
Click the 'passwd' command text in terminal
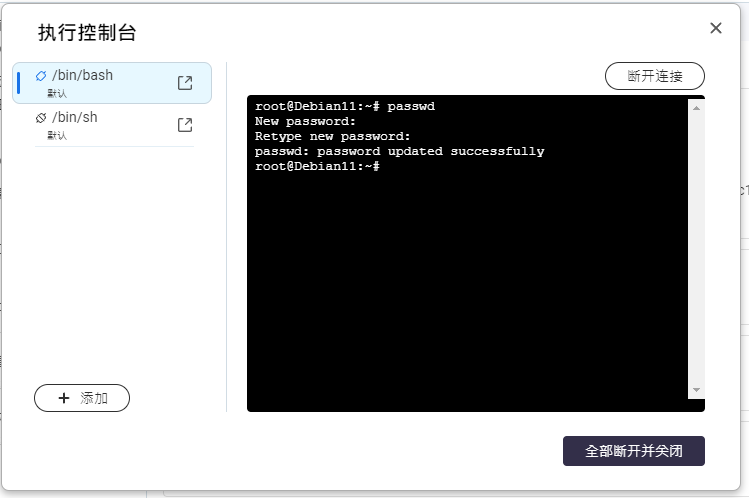(x=411, y=106)
